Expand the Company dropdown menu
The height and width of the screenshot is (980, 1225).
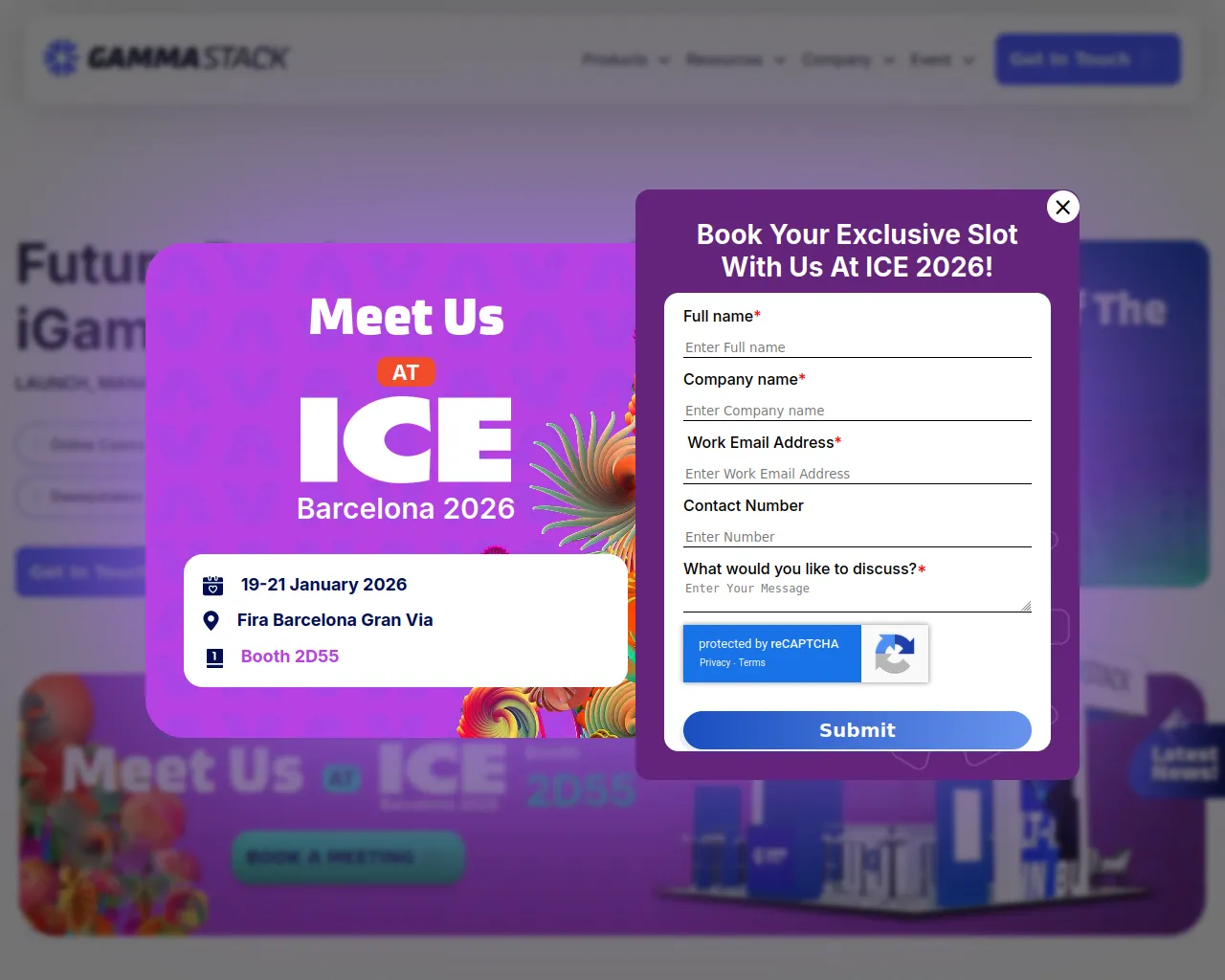(848, 59)
